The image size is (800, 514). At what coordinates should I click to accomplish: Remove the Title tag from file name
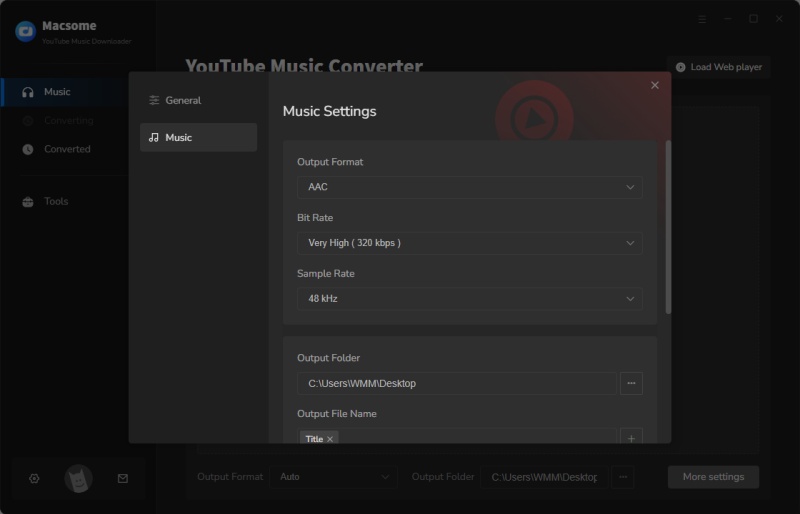click(x=330, y=439)
